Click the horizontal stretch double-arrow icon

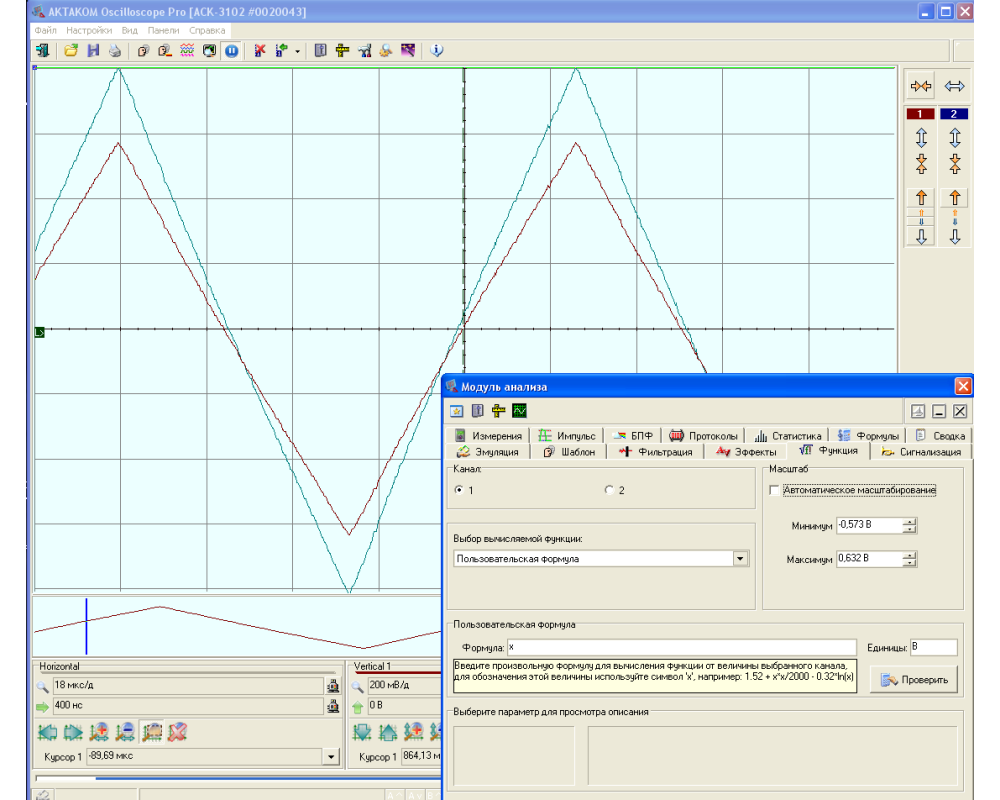[955, 86]
